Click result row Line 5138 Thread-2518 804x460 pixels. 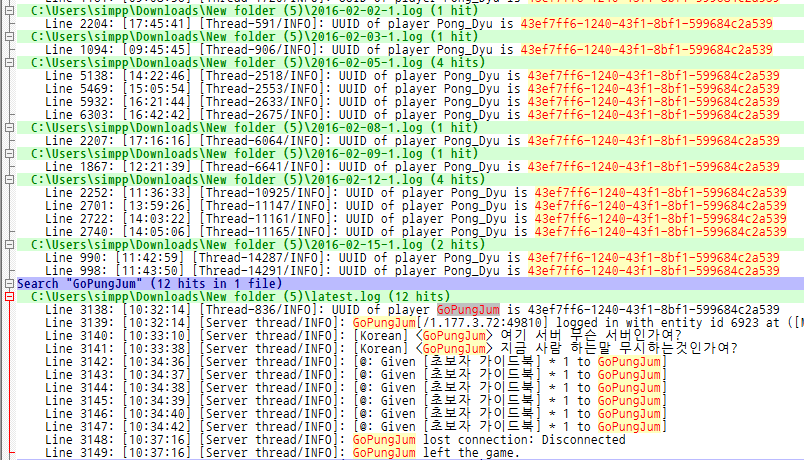click(412, 76)
